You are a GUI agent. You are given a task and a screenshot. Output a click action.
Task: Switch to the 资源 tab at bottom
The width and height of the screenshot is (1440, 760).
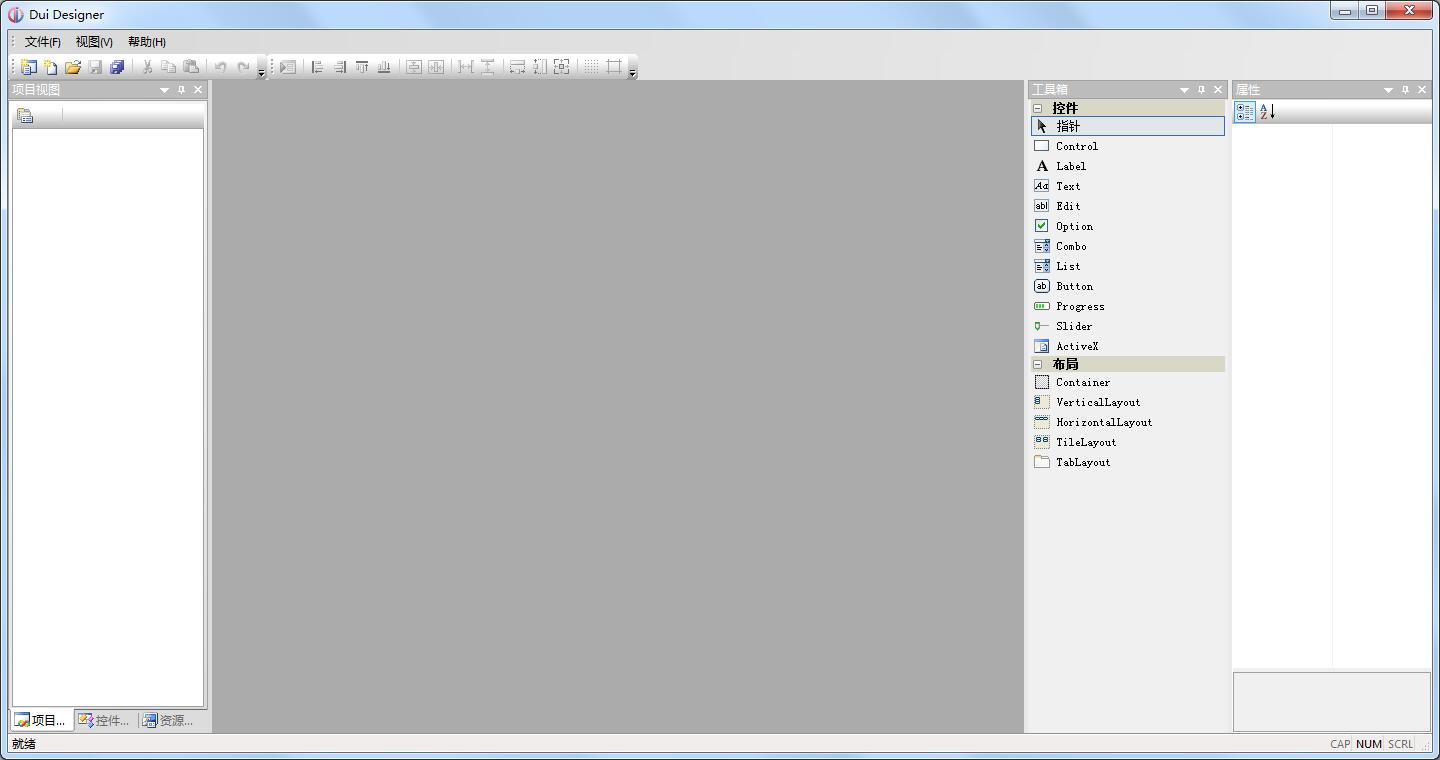168,720
